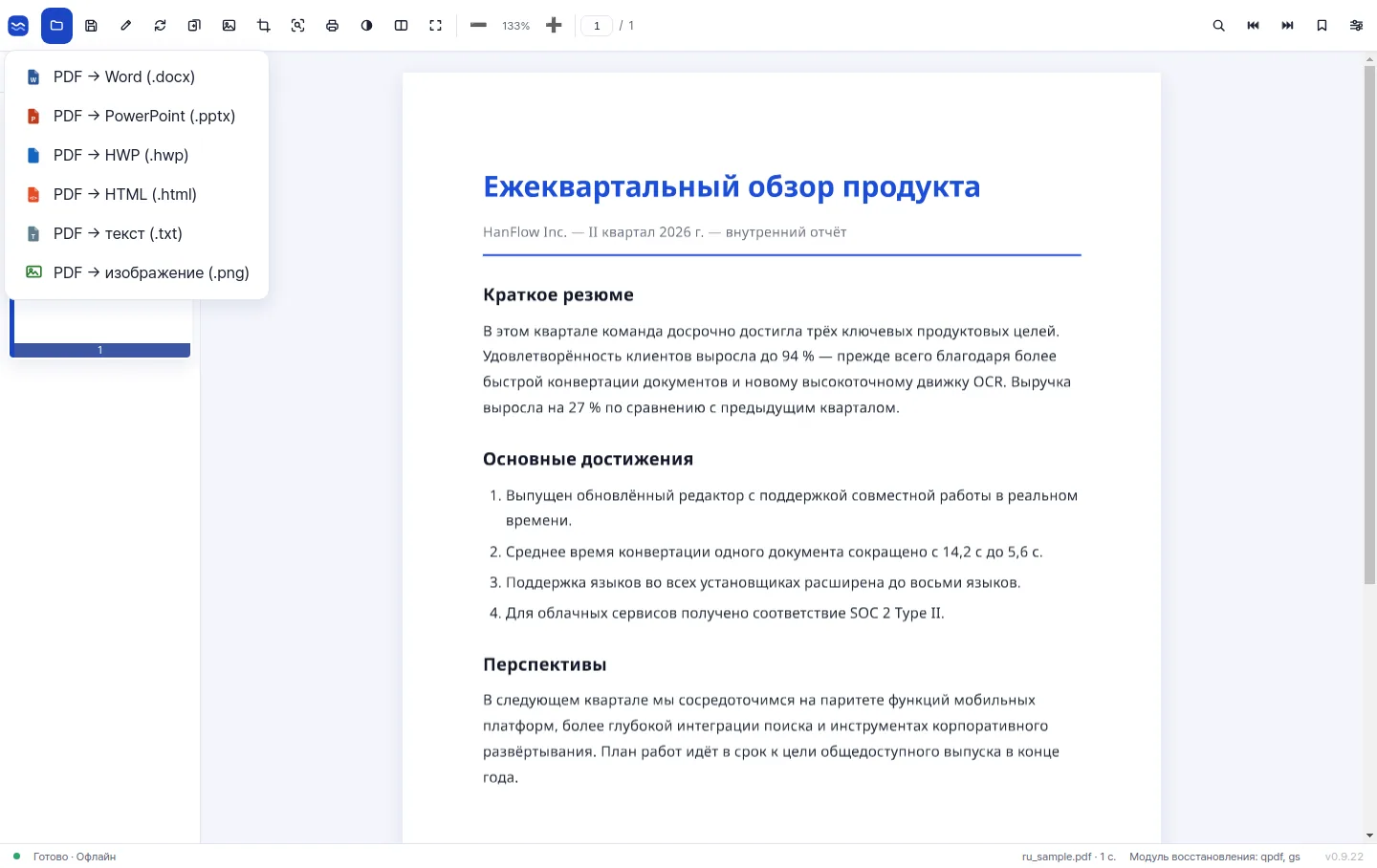Click the '/ 1' total pages label
The width and height of the screenshot is (1377, 868).
coord(627,26)
